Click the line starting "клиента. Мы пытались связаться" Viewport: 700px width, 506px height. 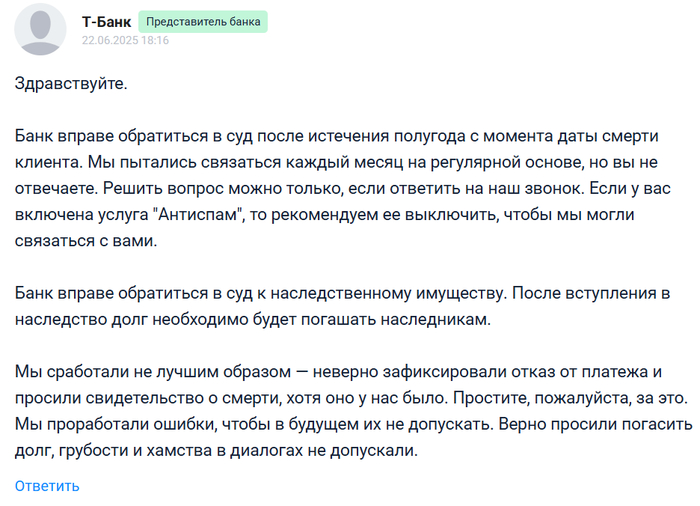tap(336, 162)
